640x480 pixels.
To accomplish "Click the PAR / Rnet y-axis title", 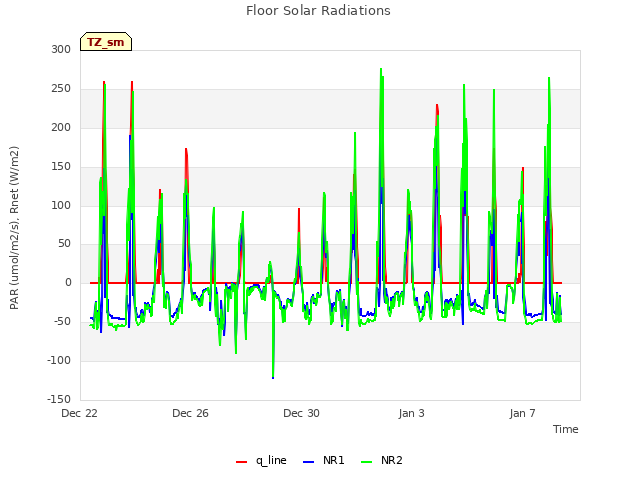I will point(14,228).
